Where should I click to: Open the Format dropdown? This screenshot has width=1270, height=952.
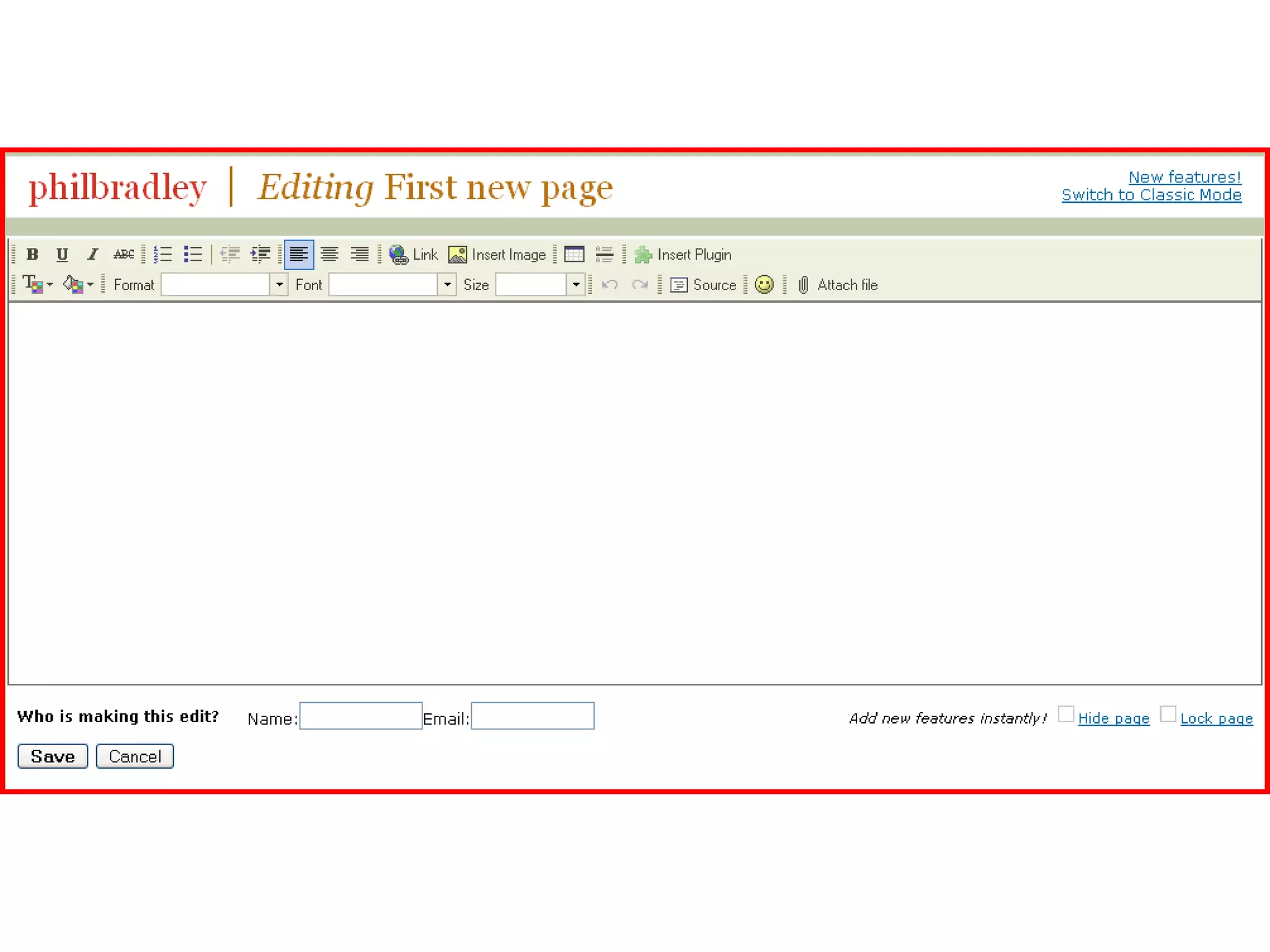(x=280, y=284)
